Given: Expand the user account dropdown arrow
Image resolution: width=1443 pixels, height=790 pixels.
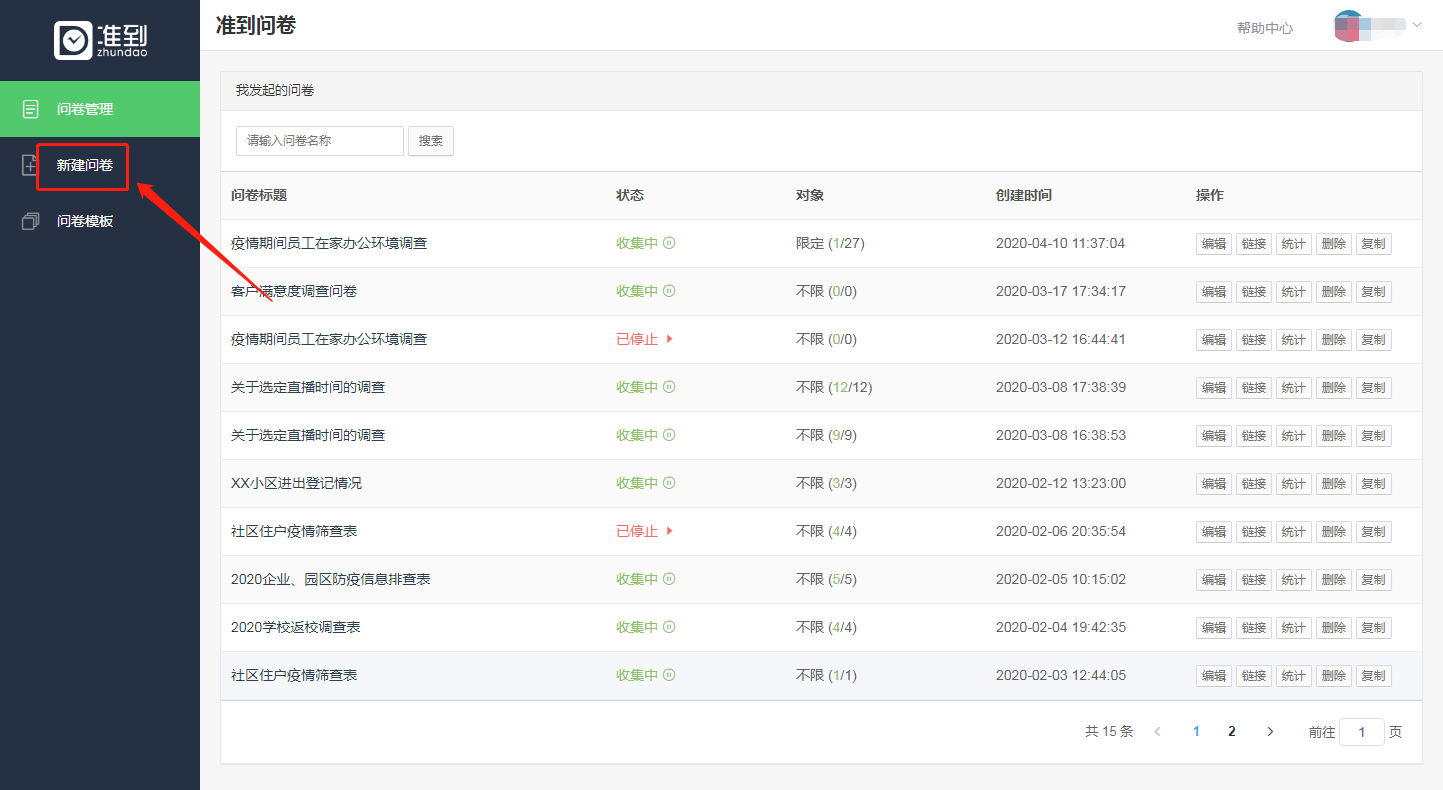Looking at the screenshot, I should [1416, 25].
